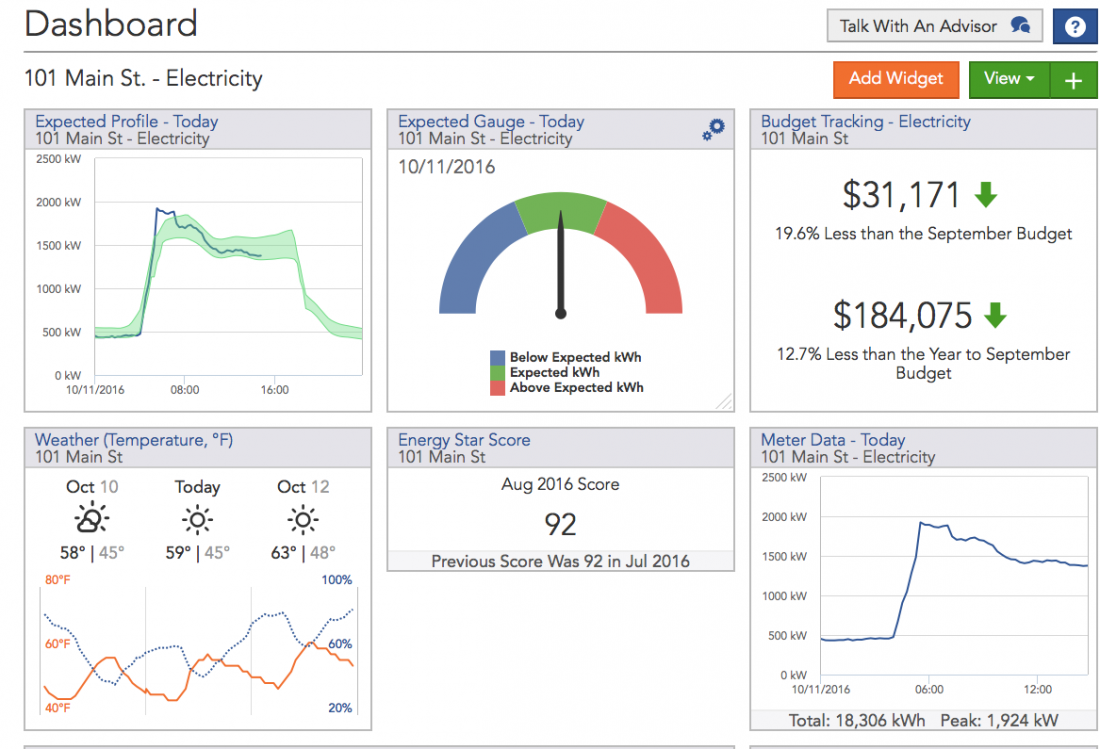
Task: Click the sunny icon under Today
Action: (x=197, y=520)
